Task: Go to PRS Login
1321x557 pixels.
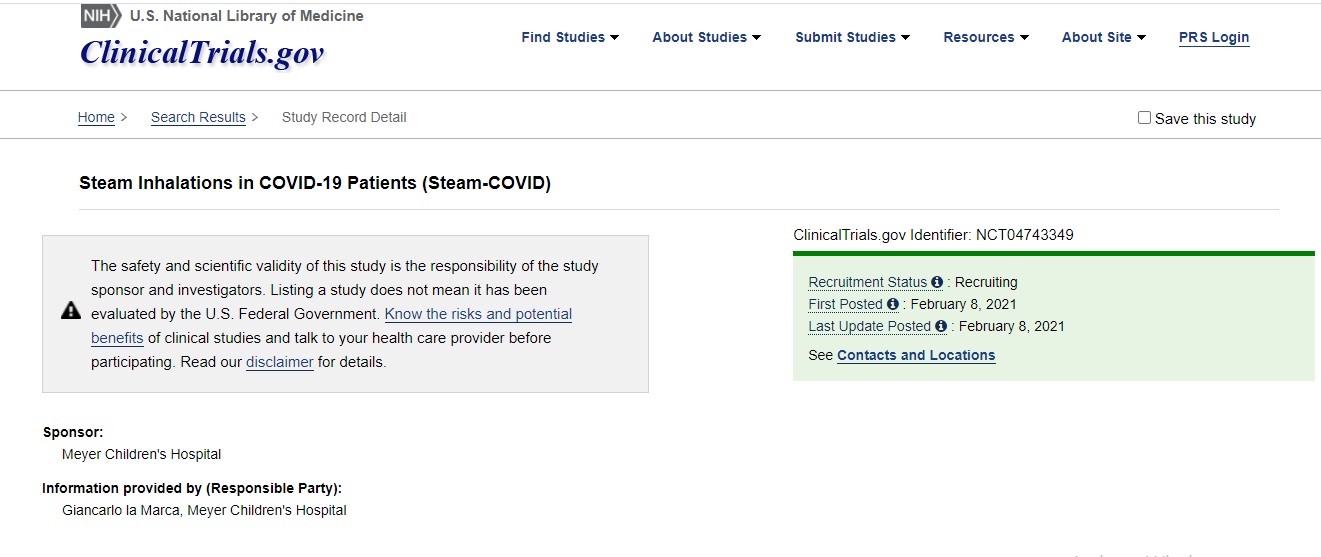Action: [x=1214, y=37]
